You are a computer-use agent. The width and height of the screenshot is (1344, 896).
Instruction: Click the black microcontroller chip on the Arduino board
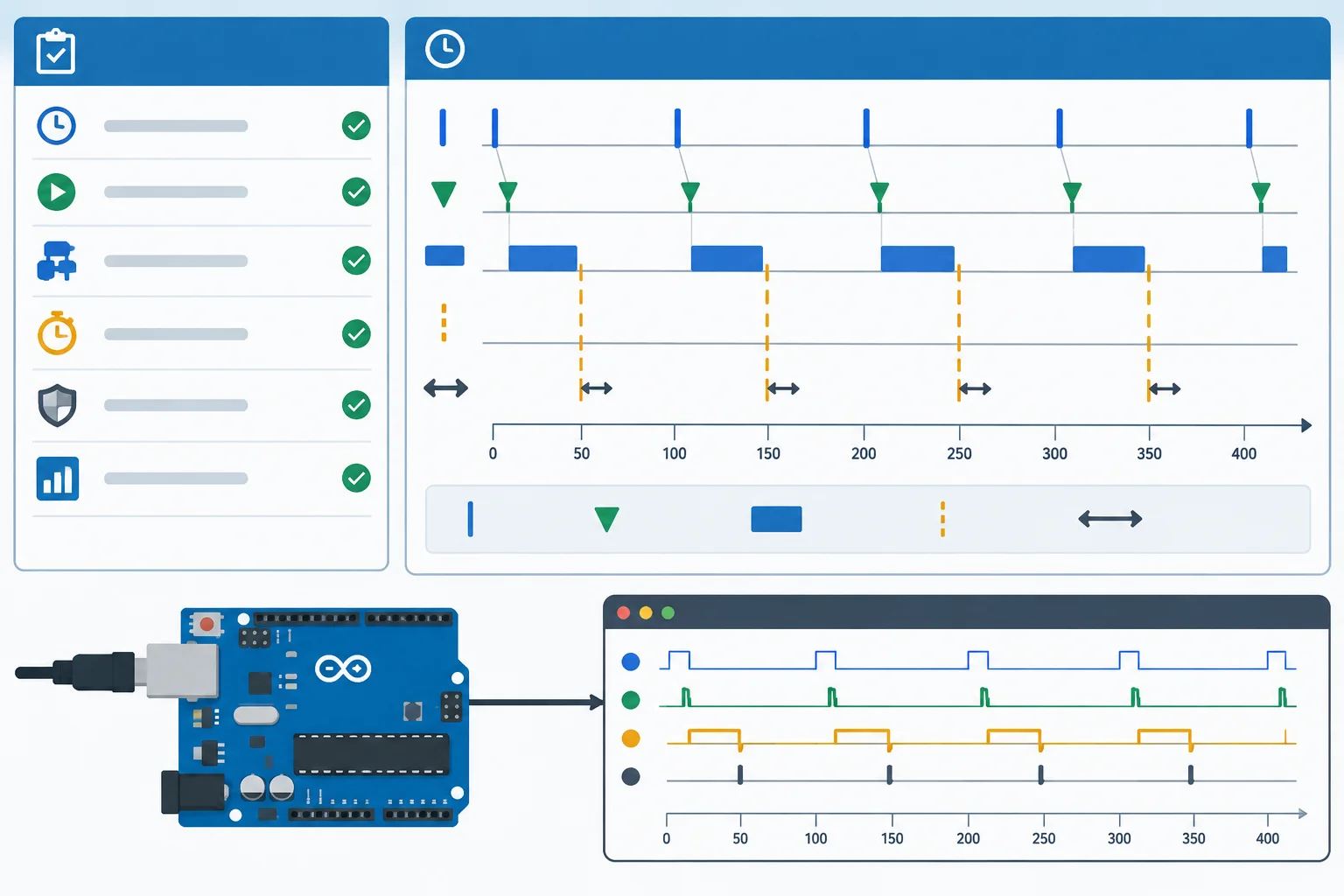[x=371, y=754]
